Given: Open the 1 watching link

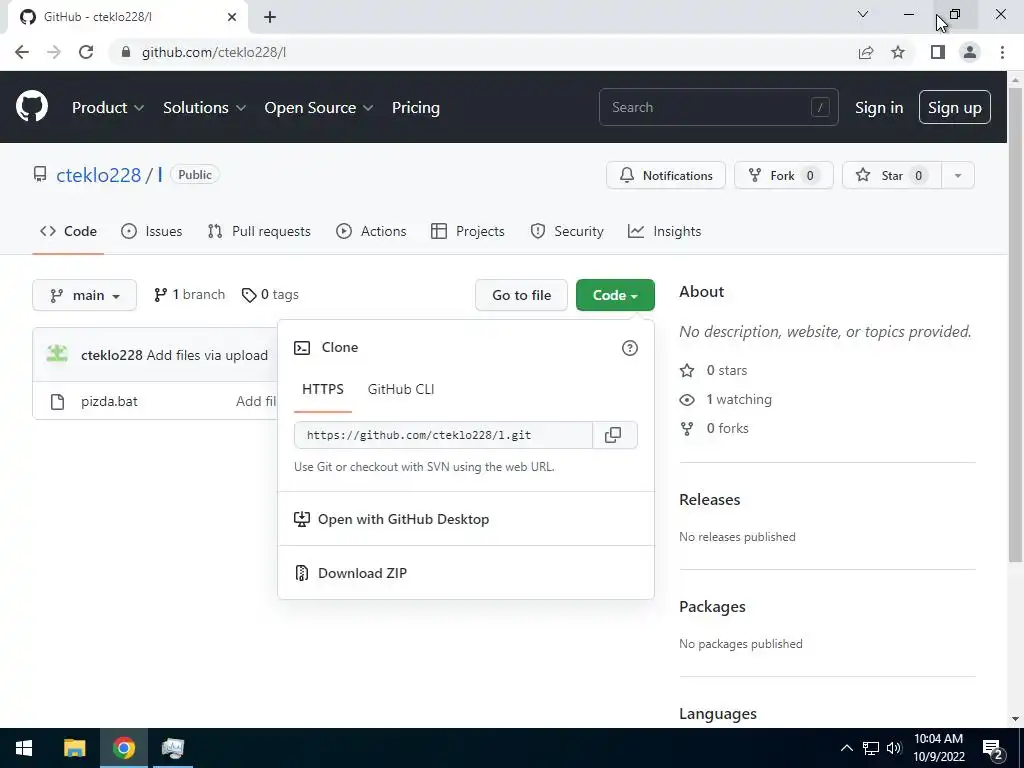Looking at the screenshot, I should click(726, 399).
